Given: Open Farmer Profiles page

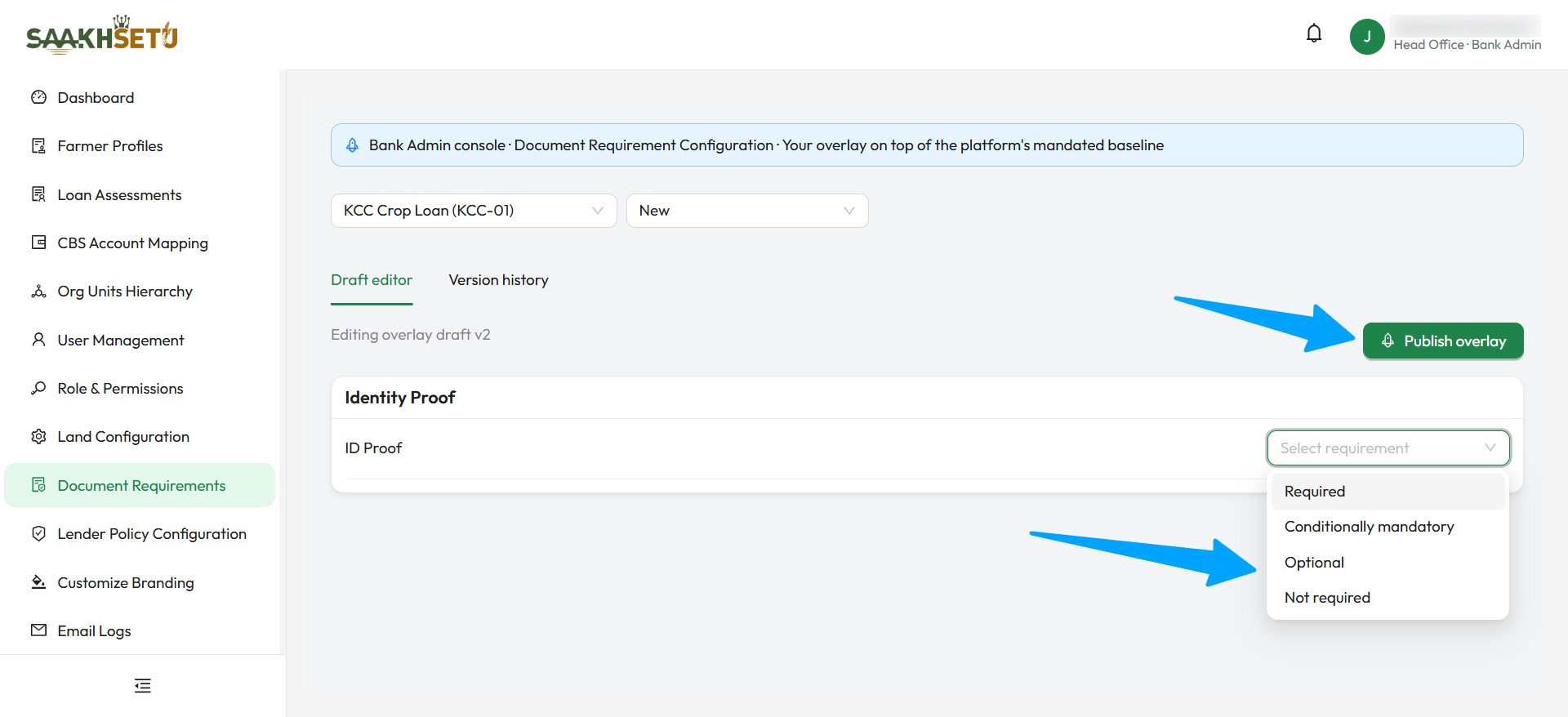Looking at the screenshot, I should (140, 145).
